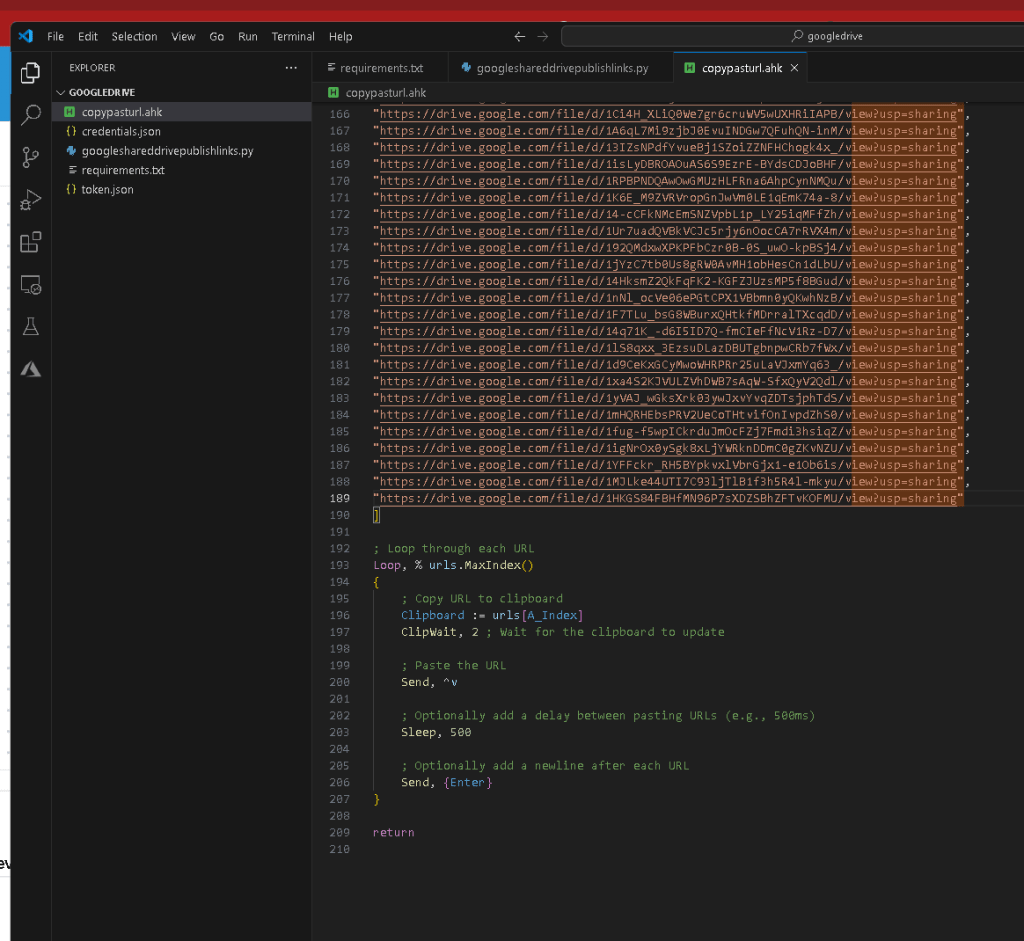1024x941 pixels.
Task: Open the Search view in activity bar
Action: (x=31, y=115)
